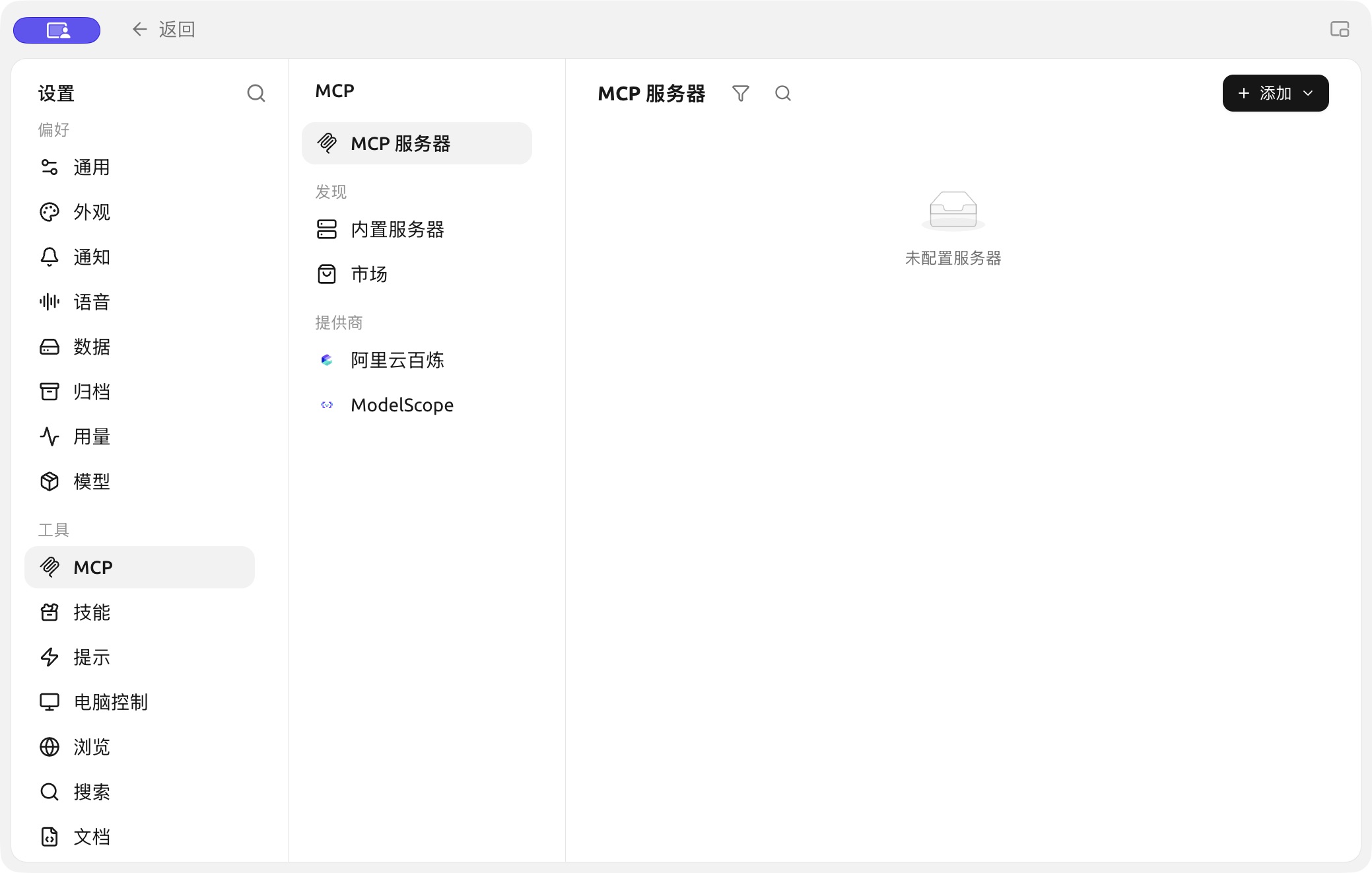Select 通知 notifications bell item
The width and height of the screenshot is (1372, 873).
(x=139, y=257)
